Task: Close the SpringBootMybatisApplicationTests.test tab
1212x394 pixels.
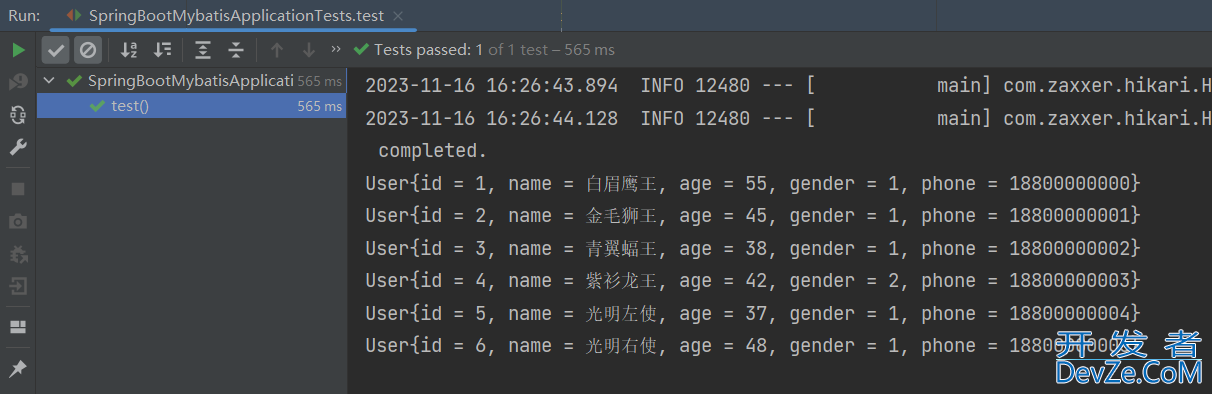Action: click(x=399, y=16)
